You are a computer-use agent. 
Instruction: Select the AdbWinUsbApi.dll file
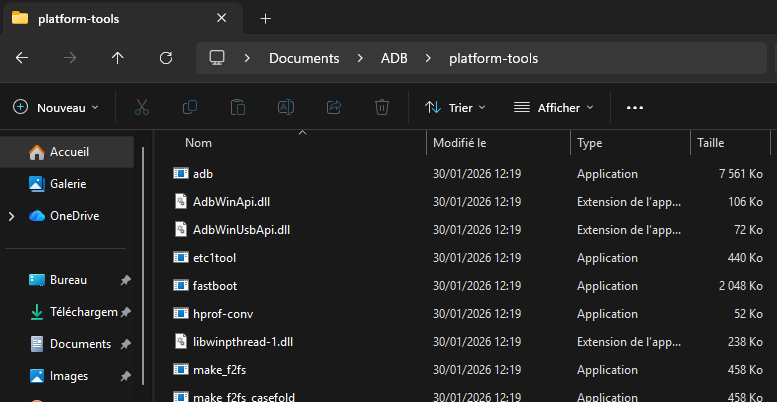[x=468, y=230]
